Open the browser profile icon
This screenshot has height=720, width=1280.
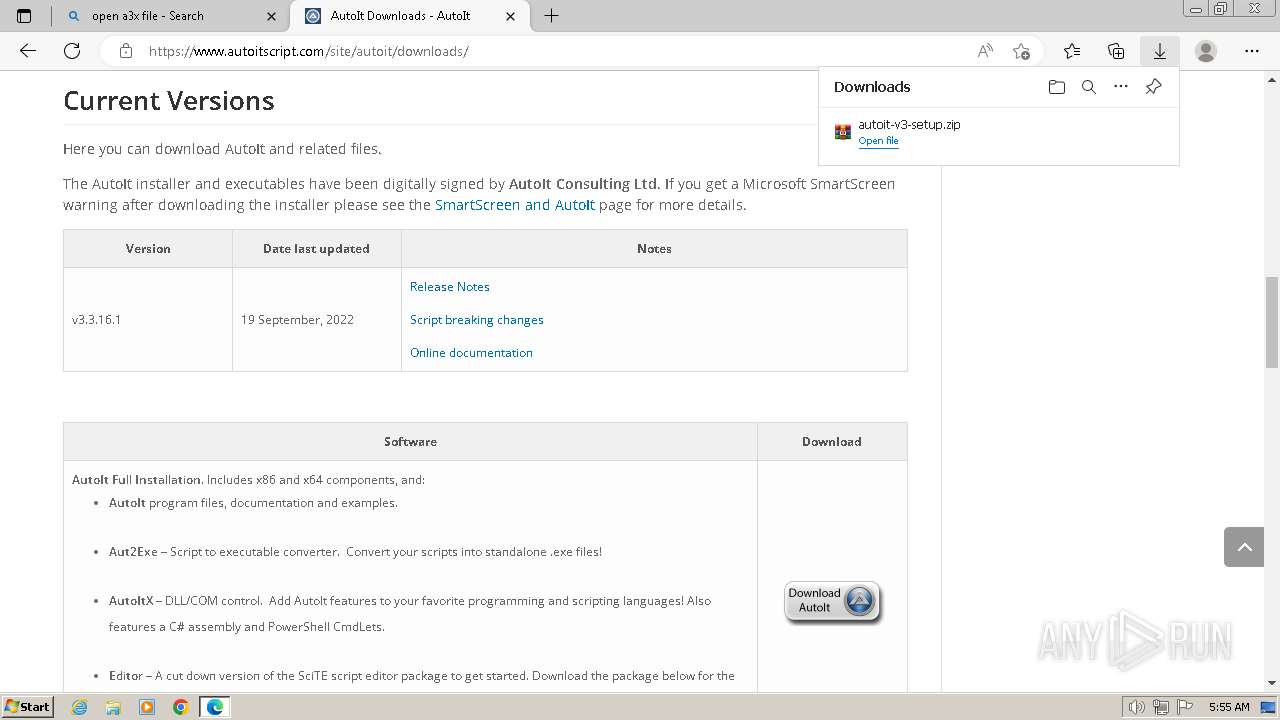(x=1206, y=51)
